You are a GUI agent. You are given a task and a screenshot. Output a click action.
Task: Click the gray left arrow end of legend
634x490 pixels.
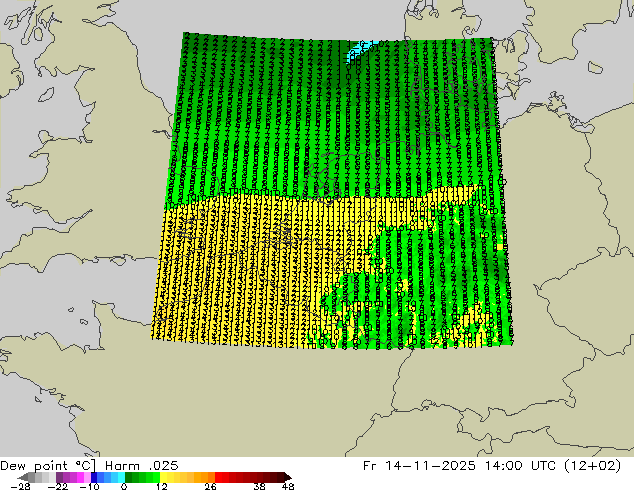22,477
